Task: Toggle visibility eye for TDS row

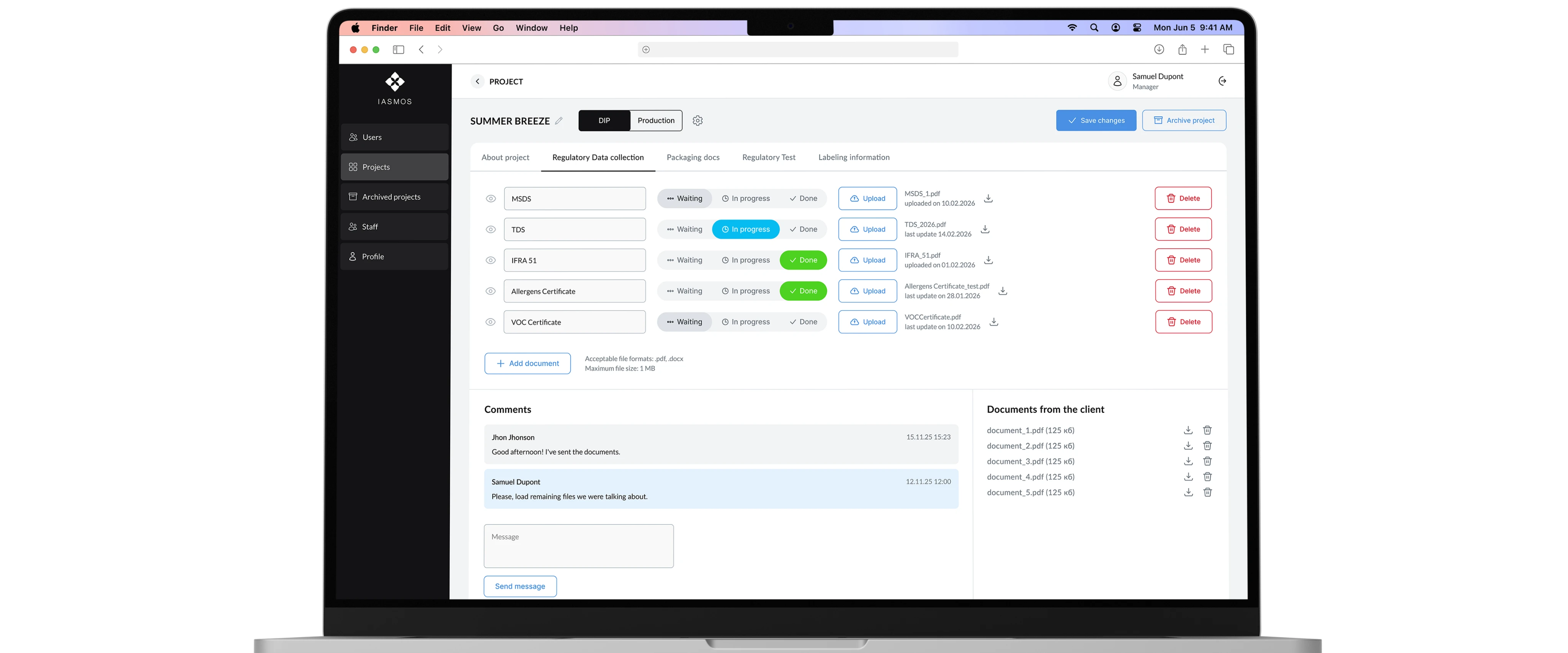Action: pos(491,229)
